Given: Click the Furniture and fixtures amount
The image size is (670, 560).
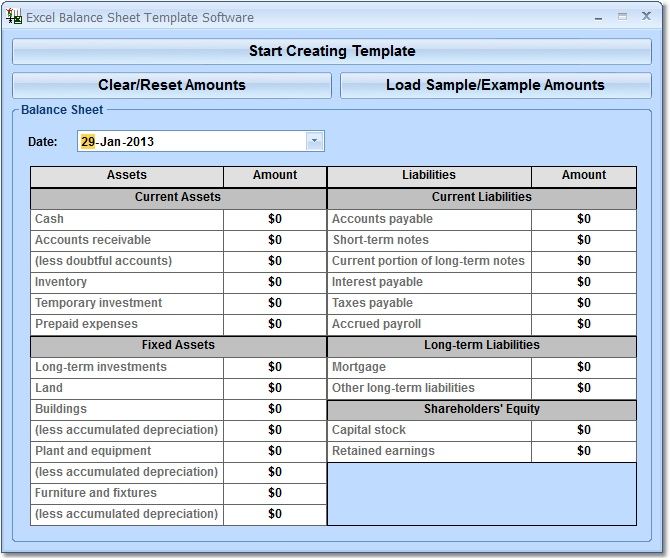Looking at the screenshot, I should pos(275,493).
